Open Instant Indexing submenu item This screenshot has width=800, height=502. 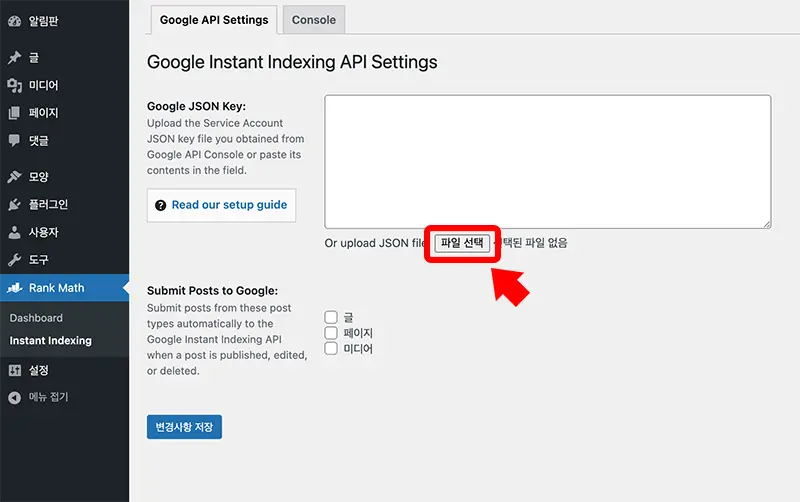[51, 341]
